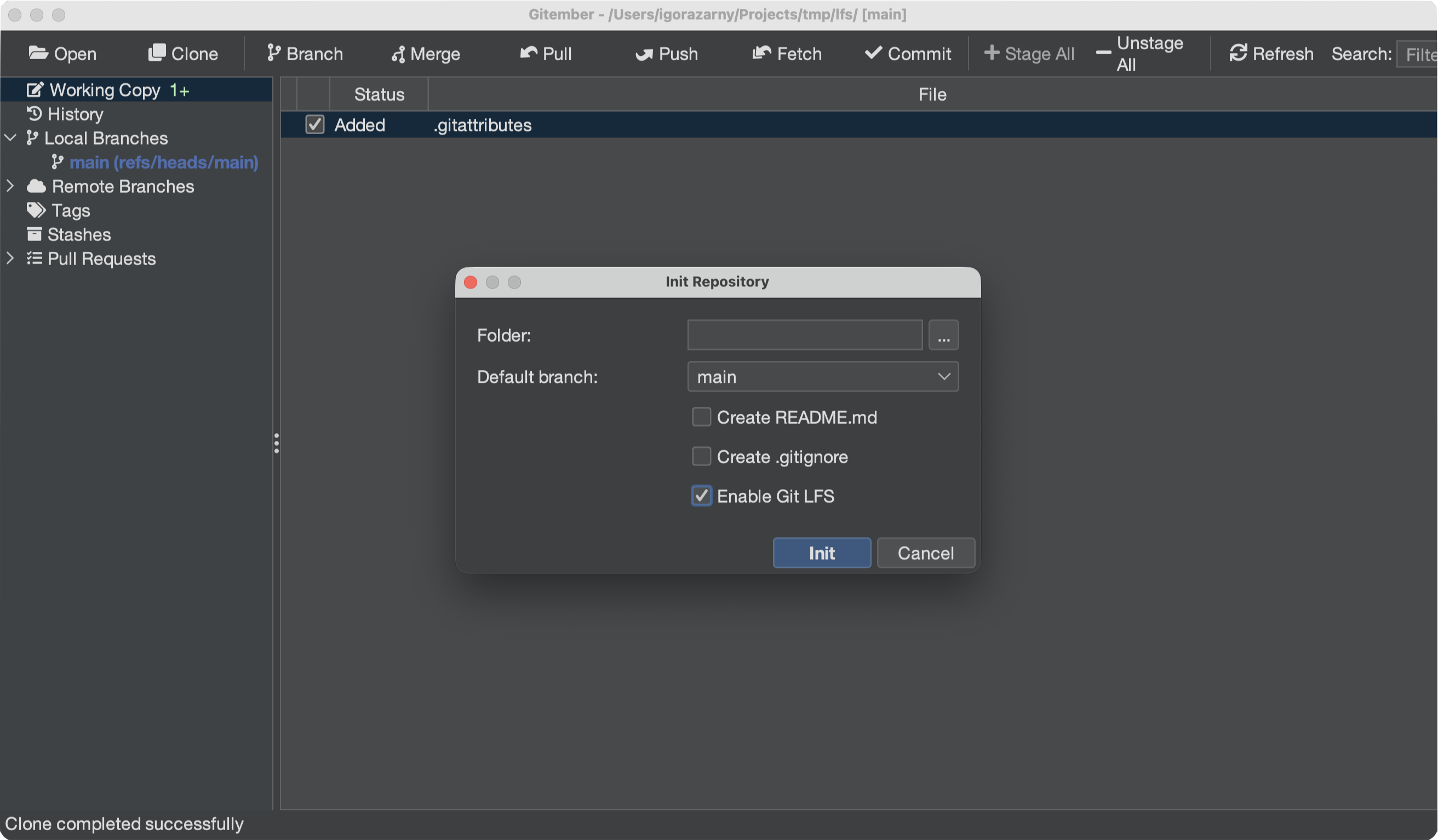Click 'Clone completed successfully' status text

tap(124, 824)
